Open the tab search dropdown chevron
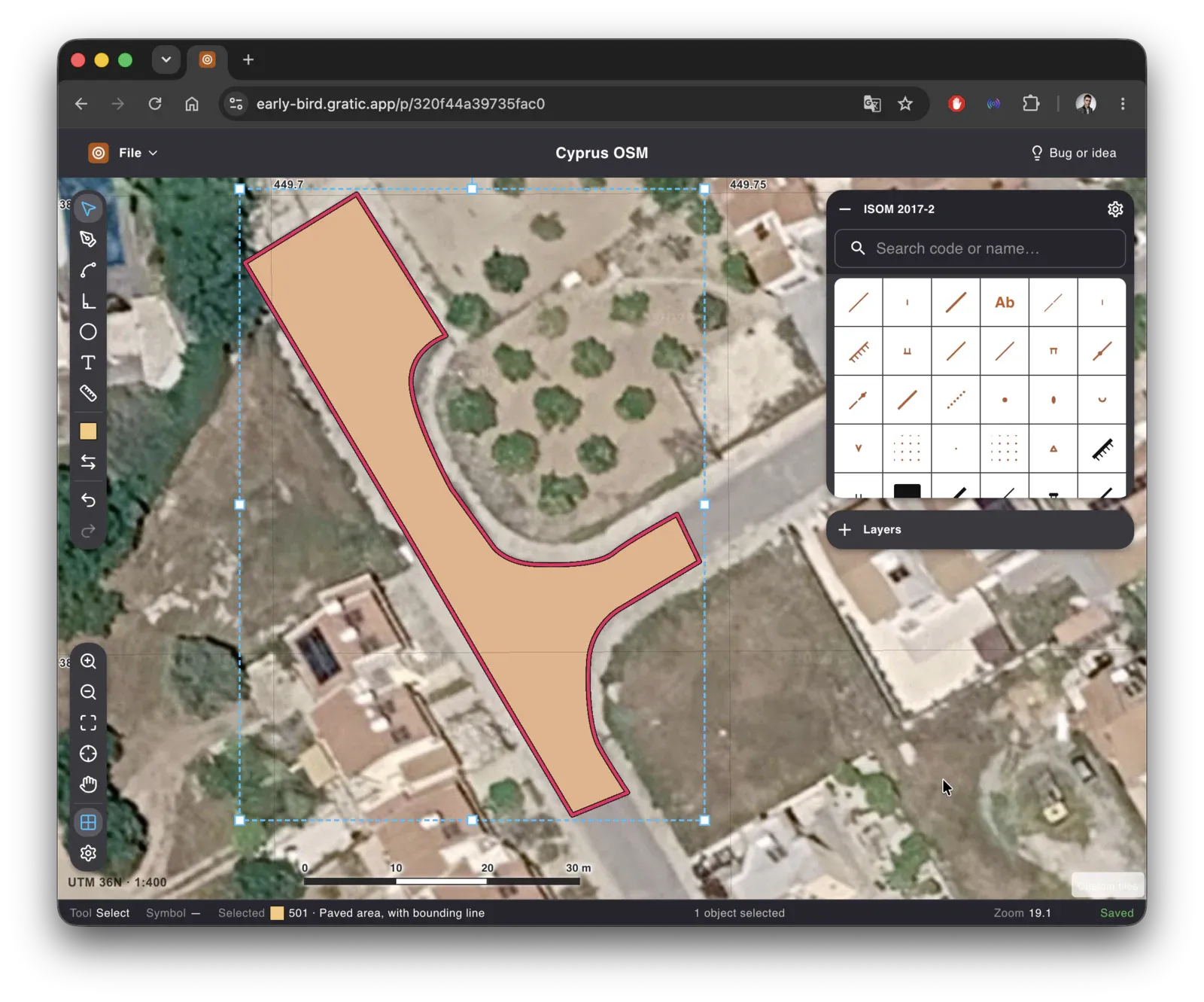This screenshot has height=1002, width=1204. (166, 59)
